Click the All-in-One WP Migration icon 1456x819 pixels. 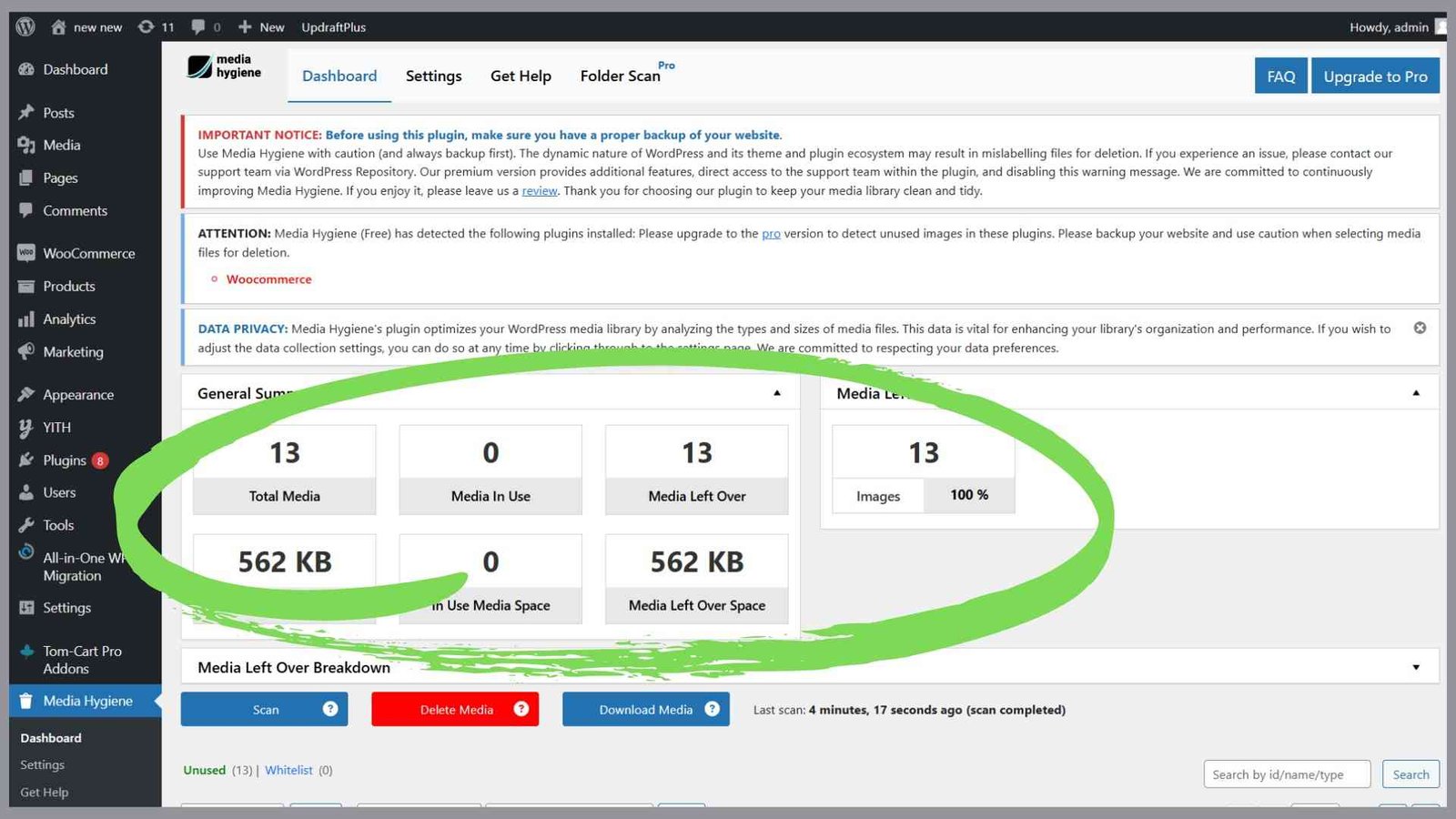[26, 552]
